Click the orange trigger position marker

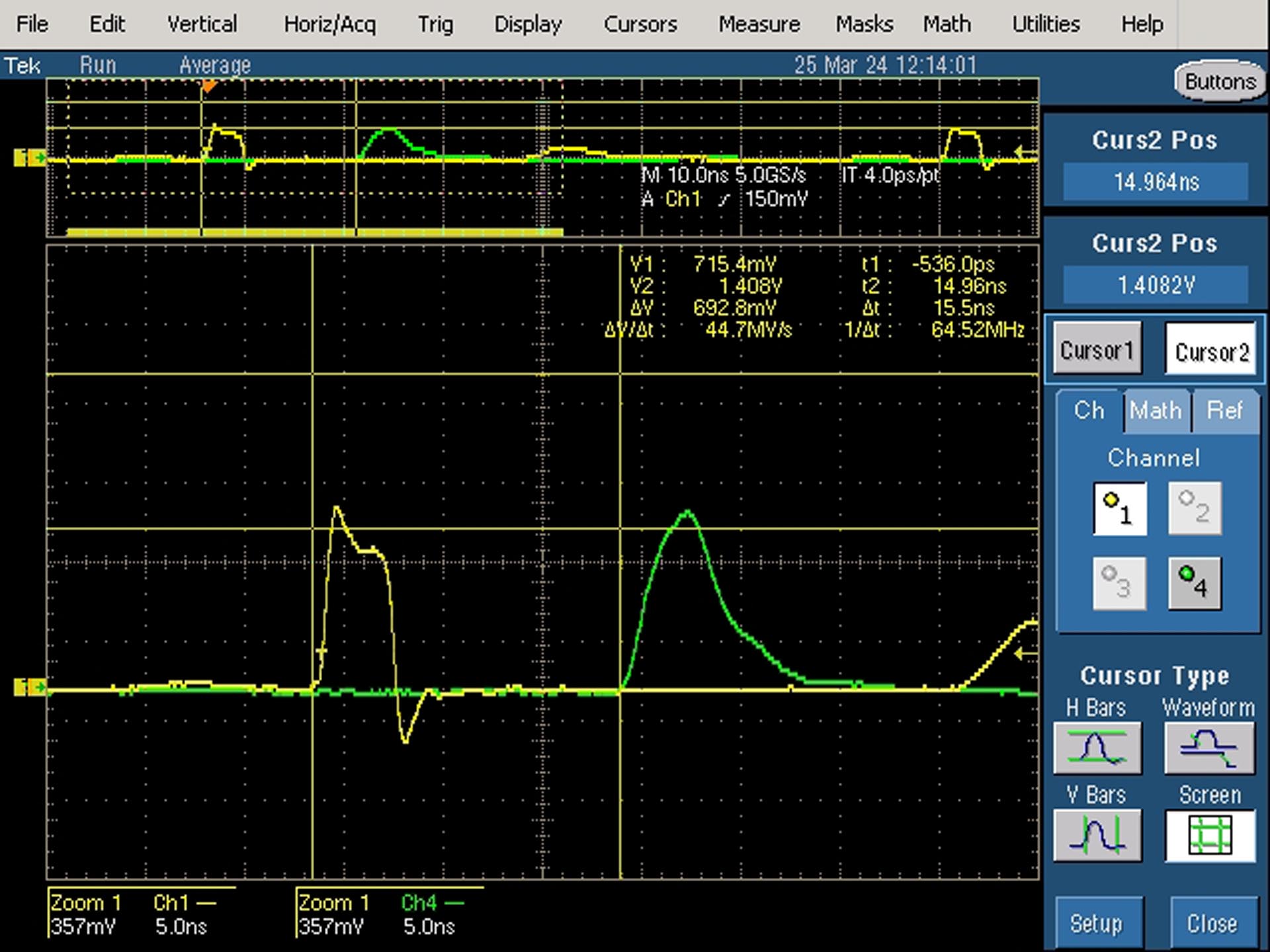pos(209,86)
